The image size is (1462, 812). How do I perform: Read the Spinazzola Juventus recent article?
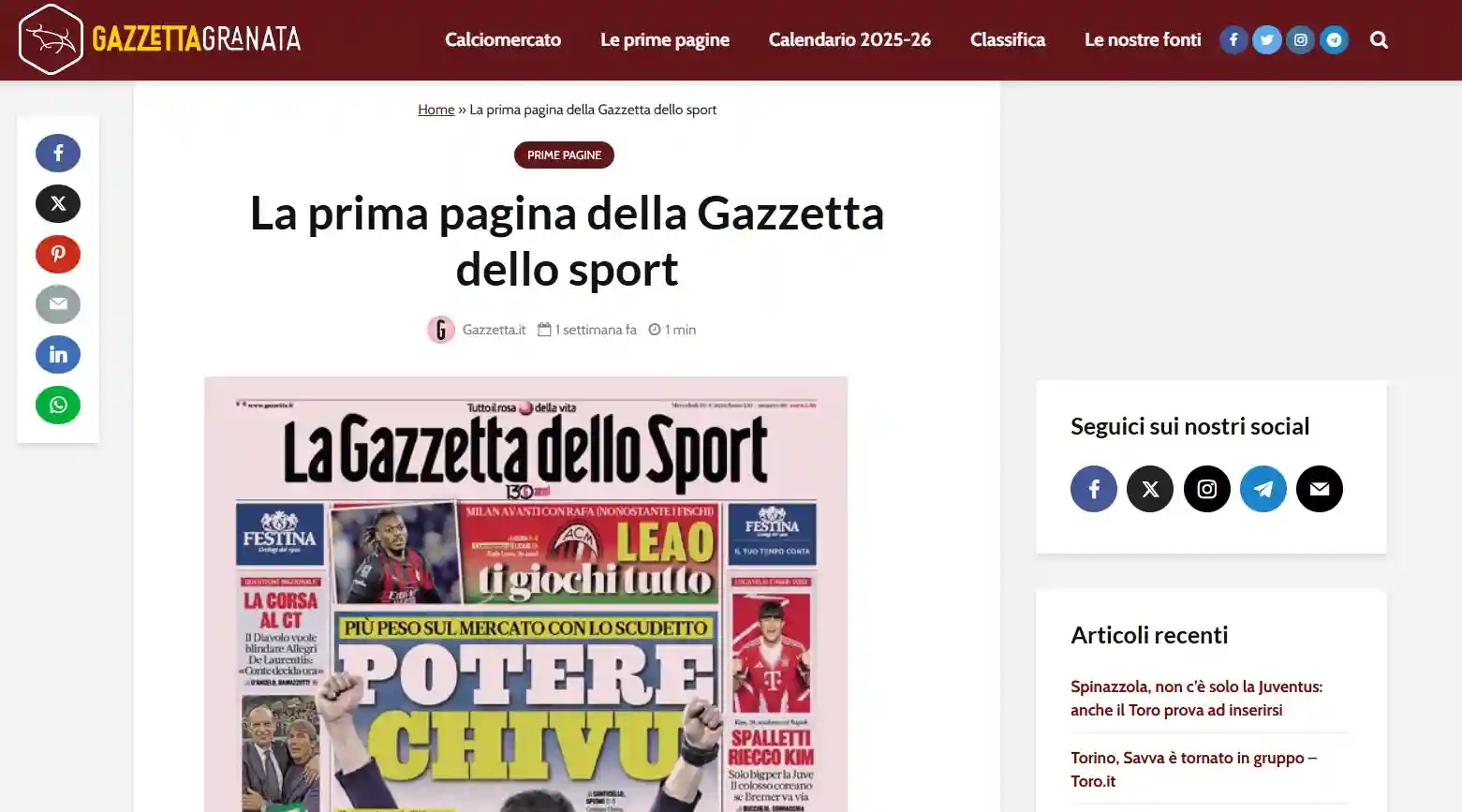[1196, 698]
